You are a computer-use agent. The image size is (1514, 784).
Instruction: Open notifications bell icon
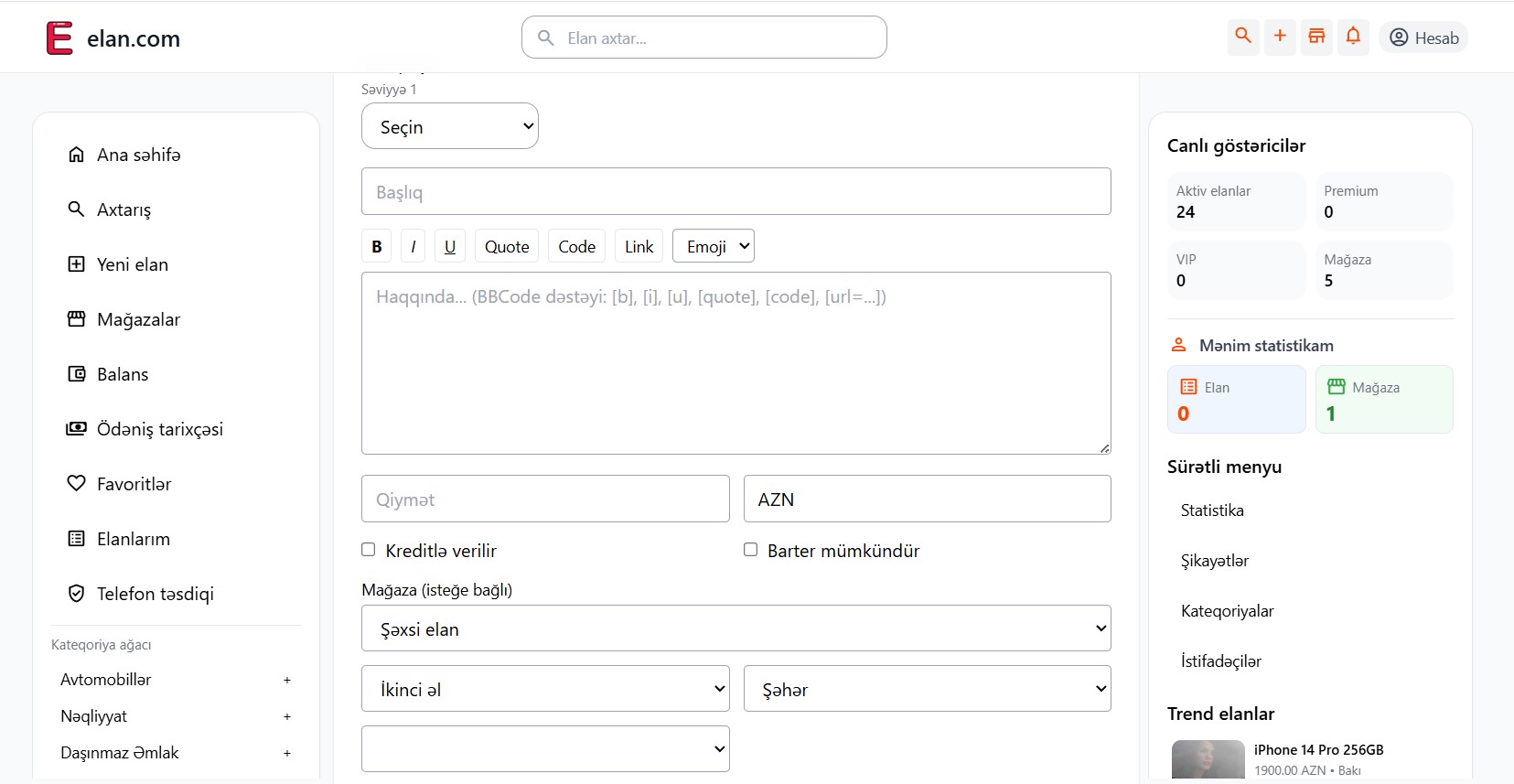coord(1353,37)
